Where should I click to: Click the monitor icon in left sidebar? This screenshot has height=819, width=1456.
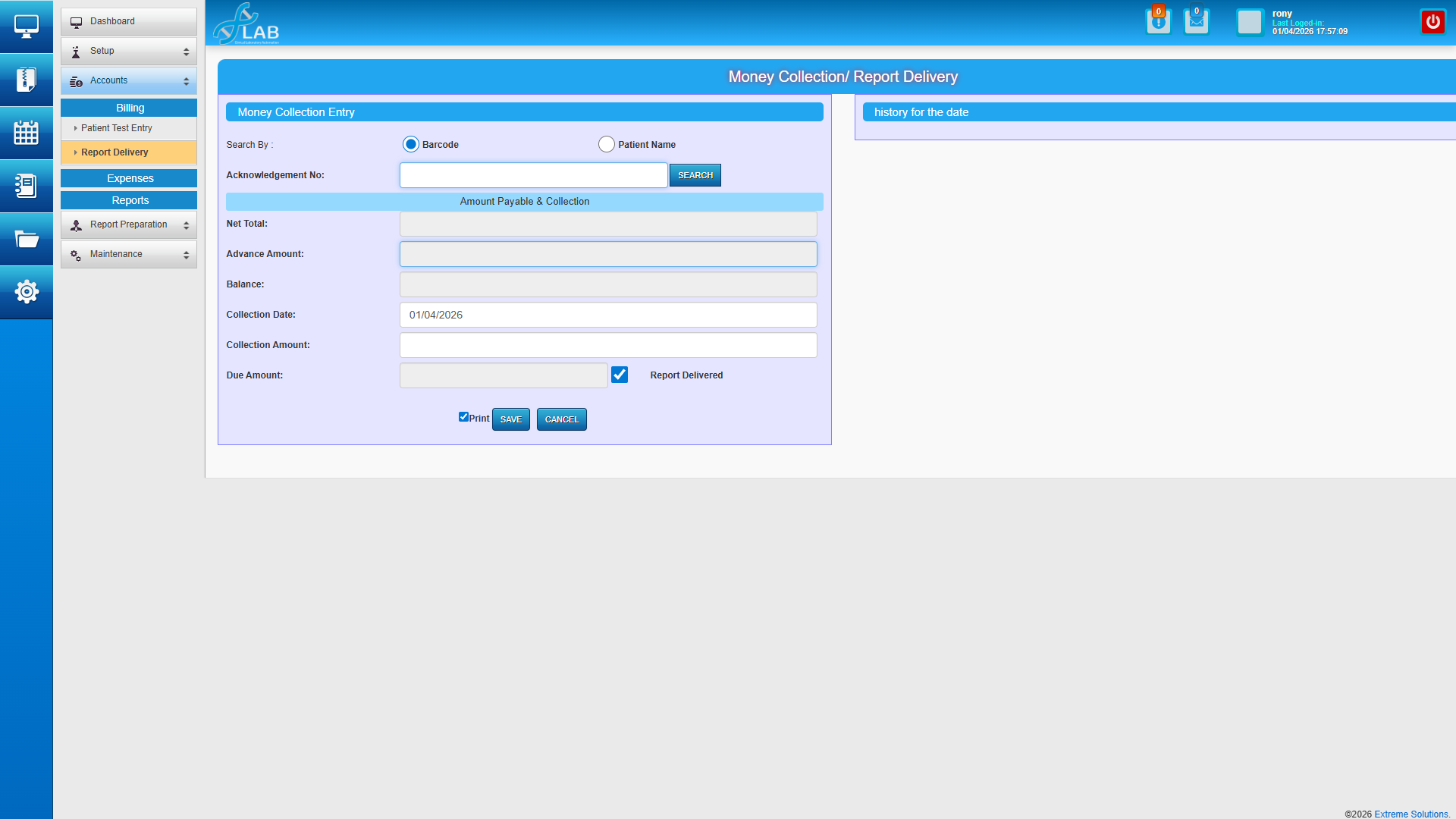(26, 27)
